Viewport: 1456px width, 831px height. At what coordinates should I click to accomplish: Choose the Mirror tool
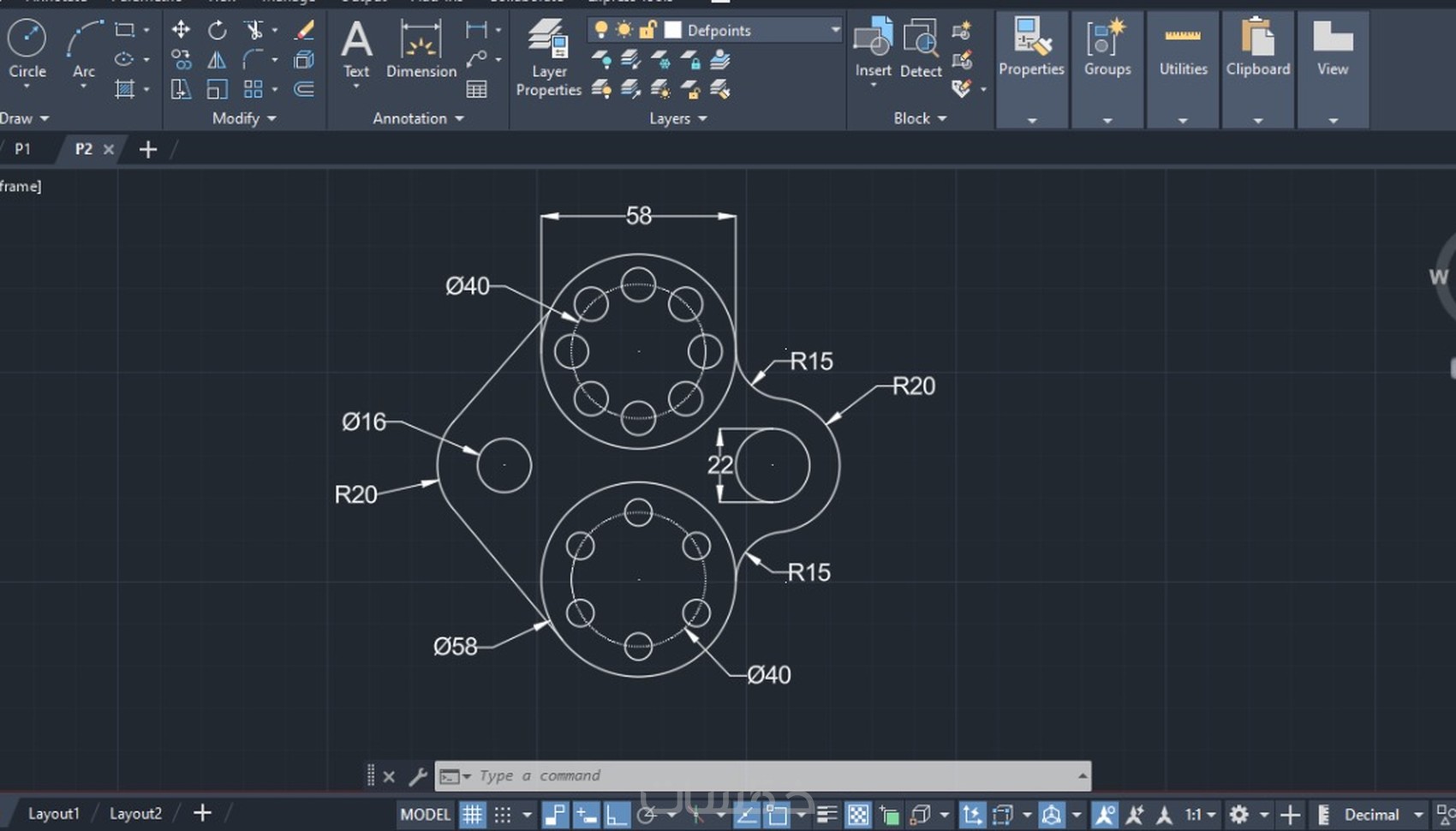tap(218, 60)
